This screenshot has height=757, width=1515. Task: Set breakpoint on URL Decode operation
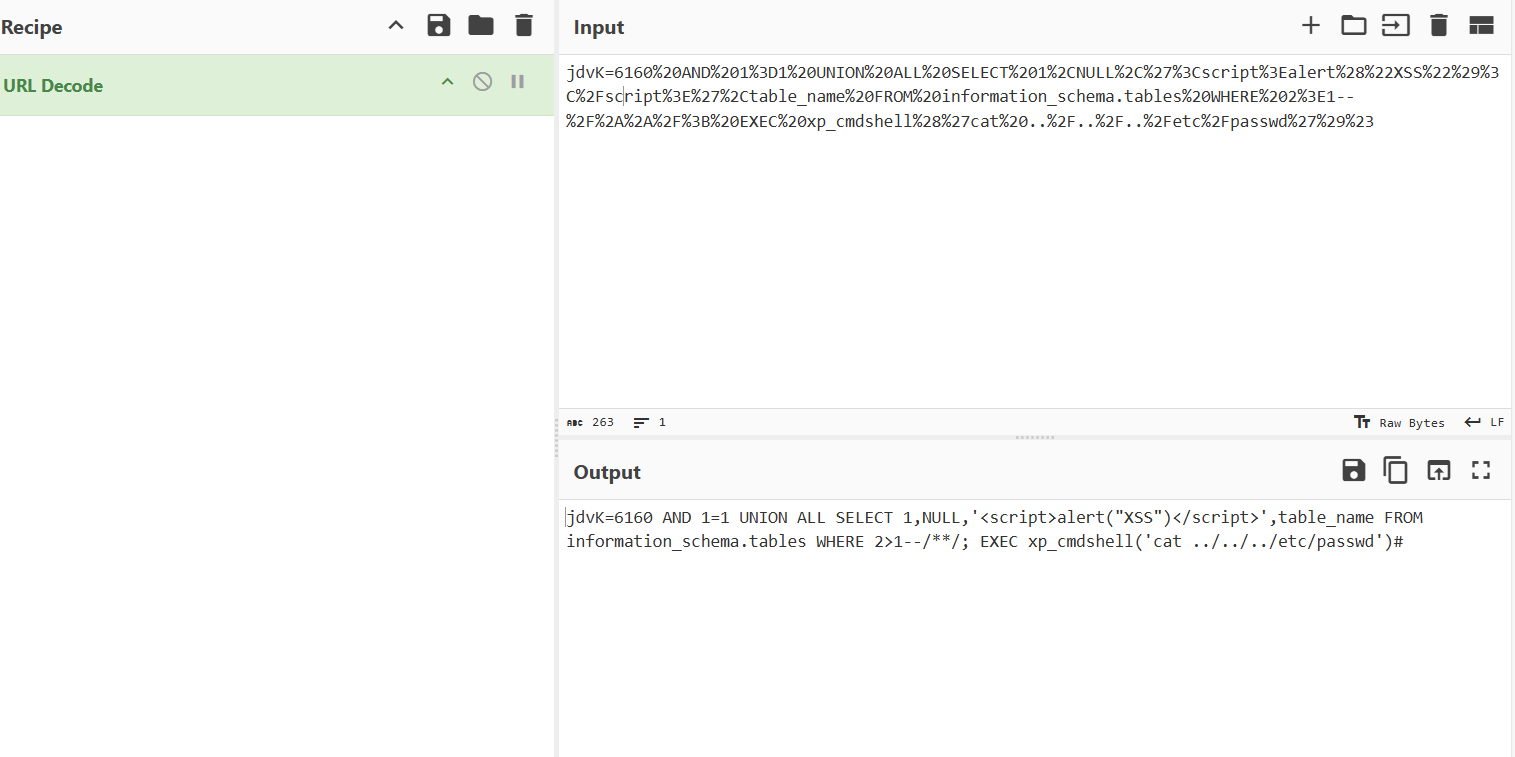tap(517, 82)
